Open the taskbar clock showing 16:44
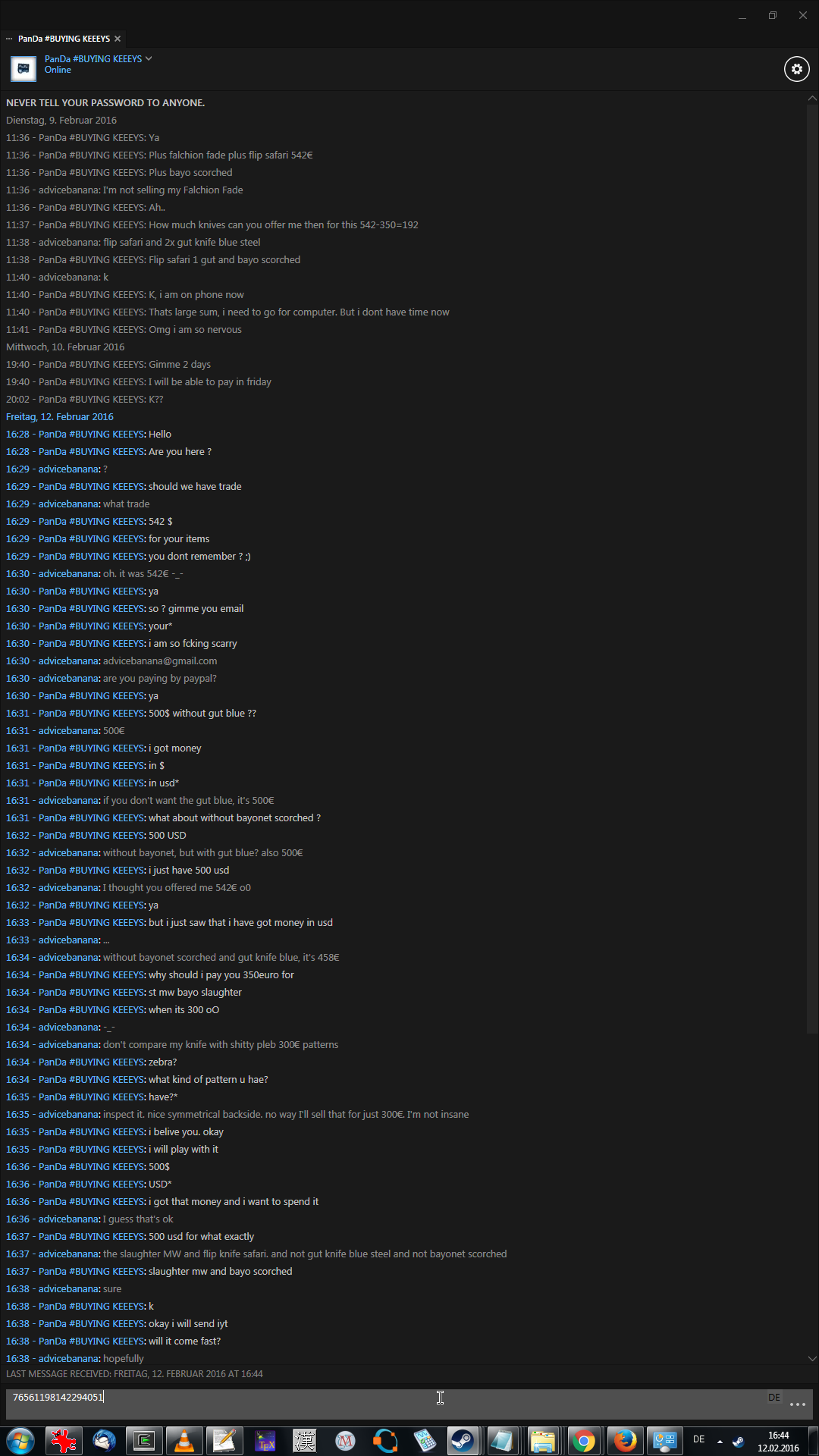The height and width of the screenshot is (1456, 819). click(778, 1441)
